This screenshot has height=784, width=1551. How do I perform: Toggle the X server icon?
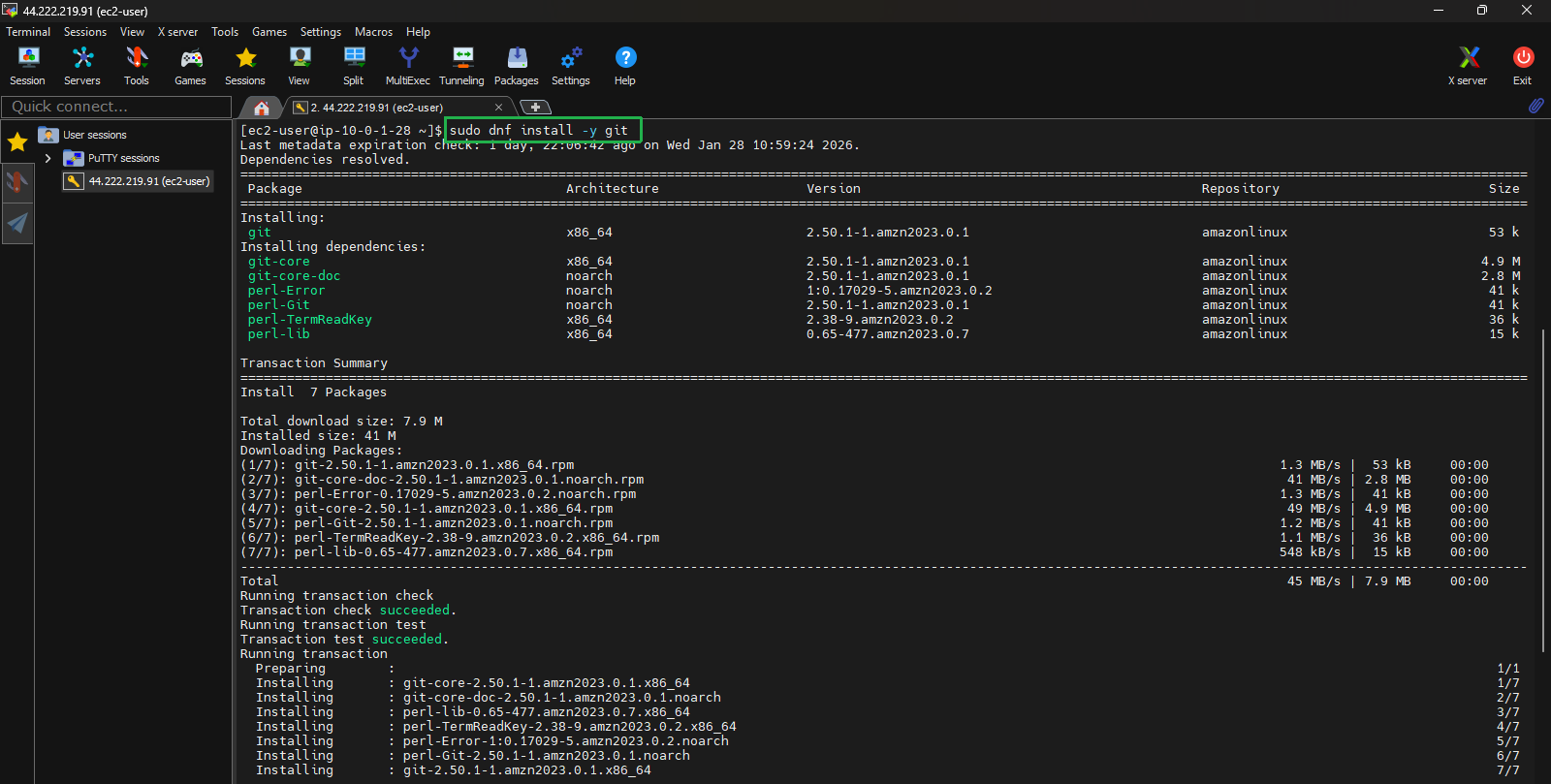[x=1469, y=66]
